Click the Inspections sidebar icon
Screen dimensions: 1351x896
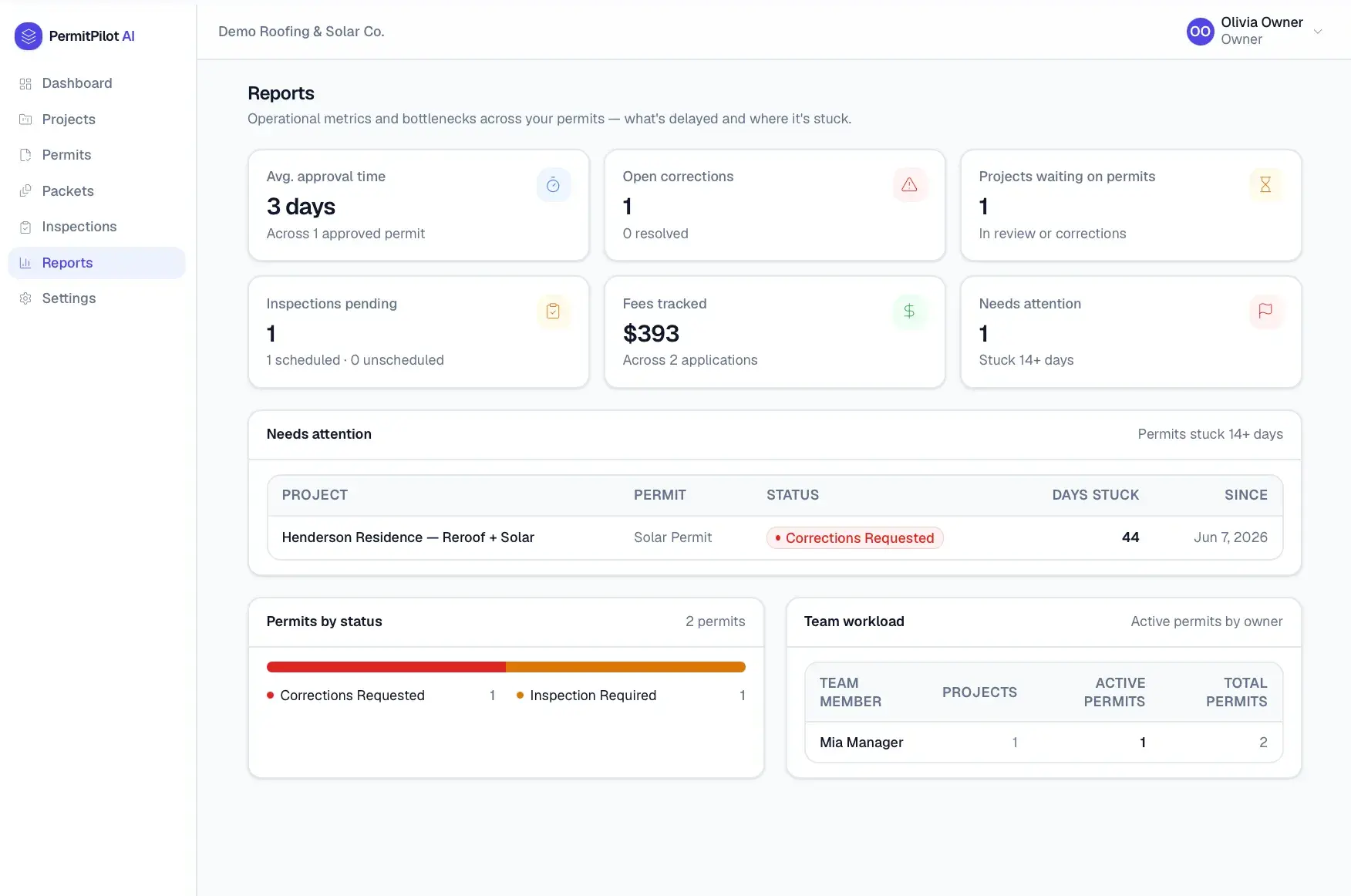tap(25, 227)
